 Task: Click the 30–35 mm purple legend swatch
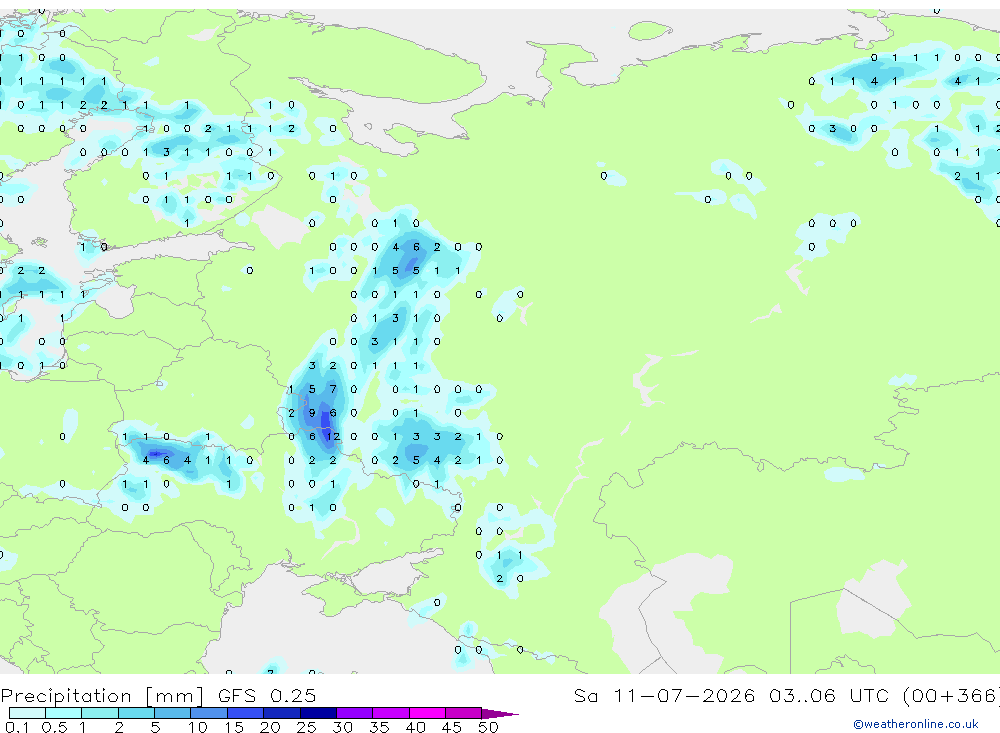pyautogui.click(x=355, y=713)
